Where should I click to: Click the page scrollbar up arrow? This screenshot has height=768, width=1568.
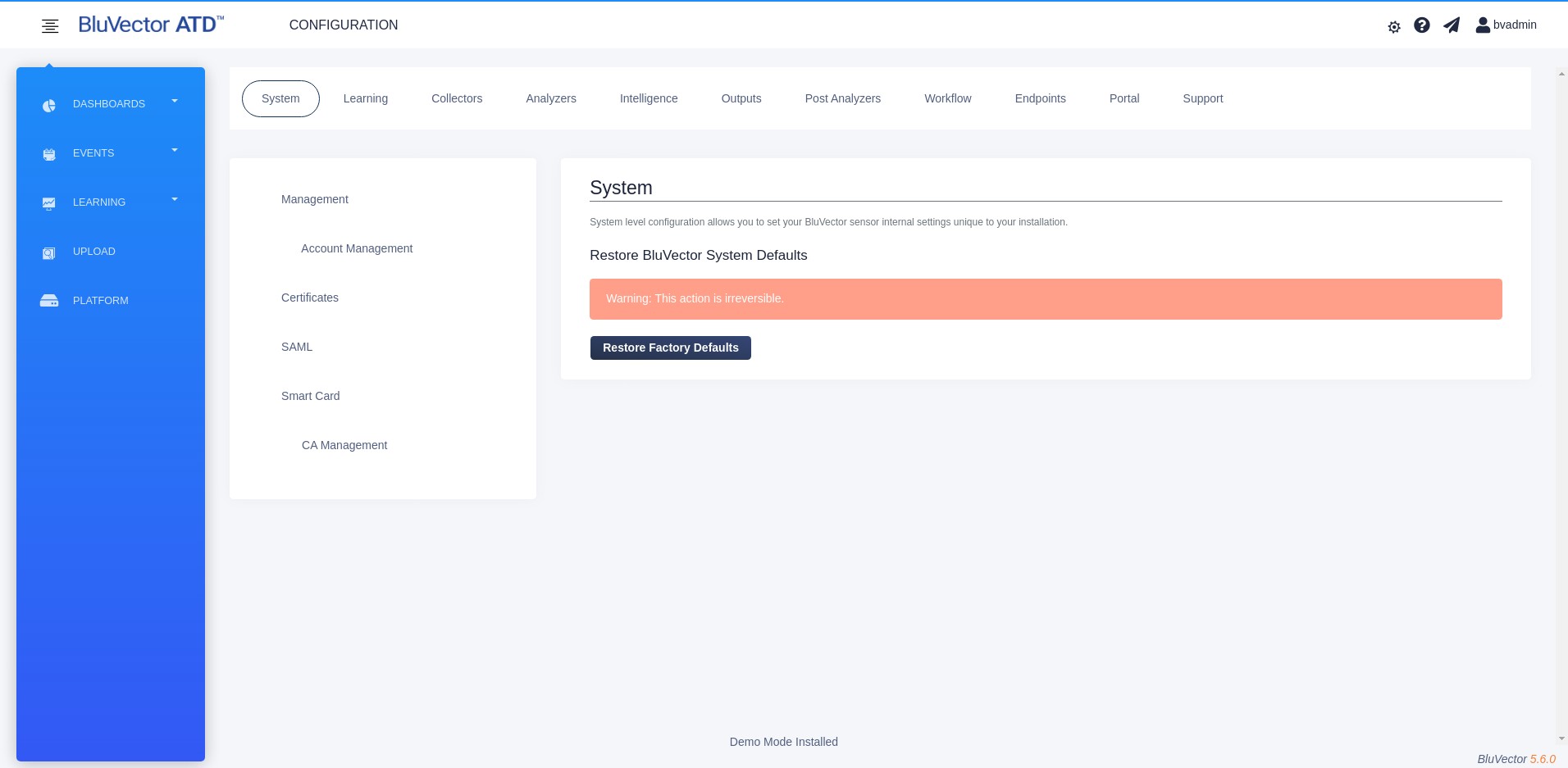[1561, 74]
